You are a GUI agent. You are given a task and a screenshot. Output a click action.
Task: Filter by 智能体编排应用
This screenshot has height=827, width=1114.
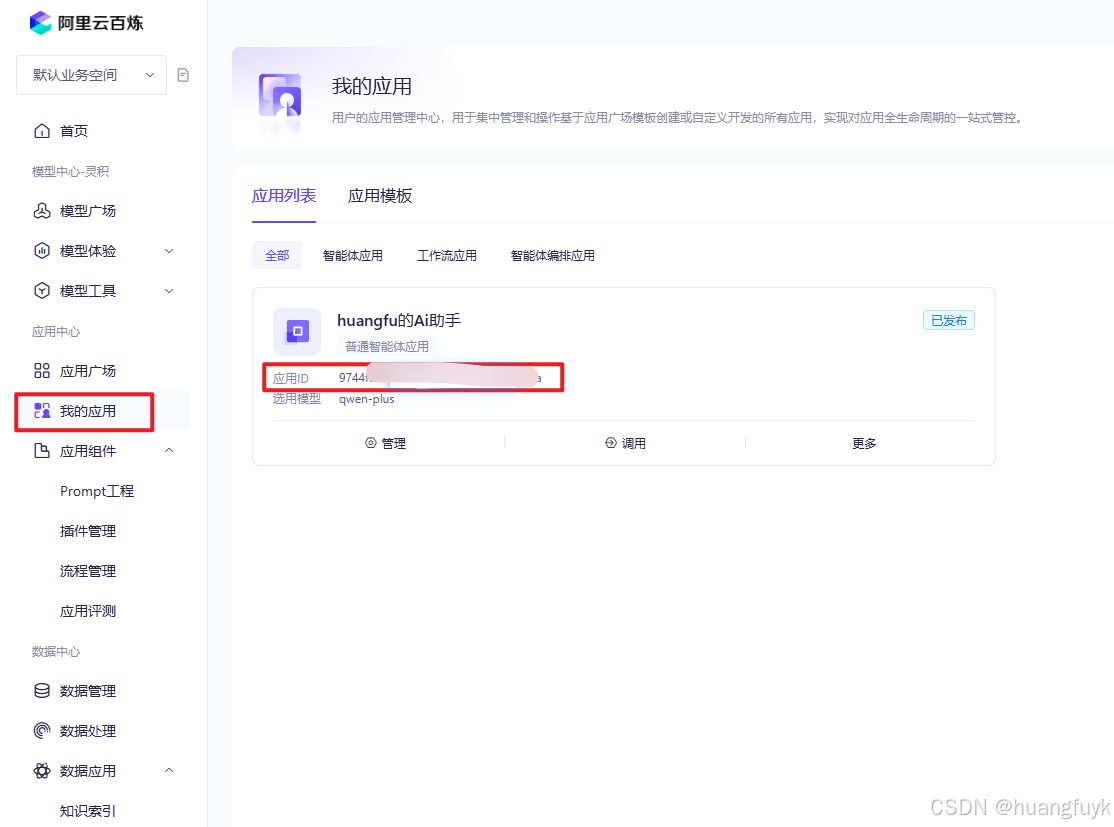pos(553,255)
